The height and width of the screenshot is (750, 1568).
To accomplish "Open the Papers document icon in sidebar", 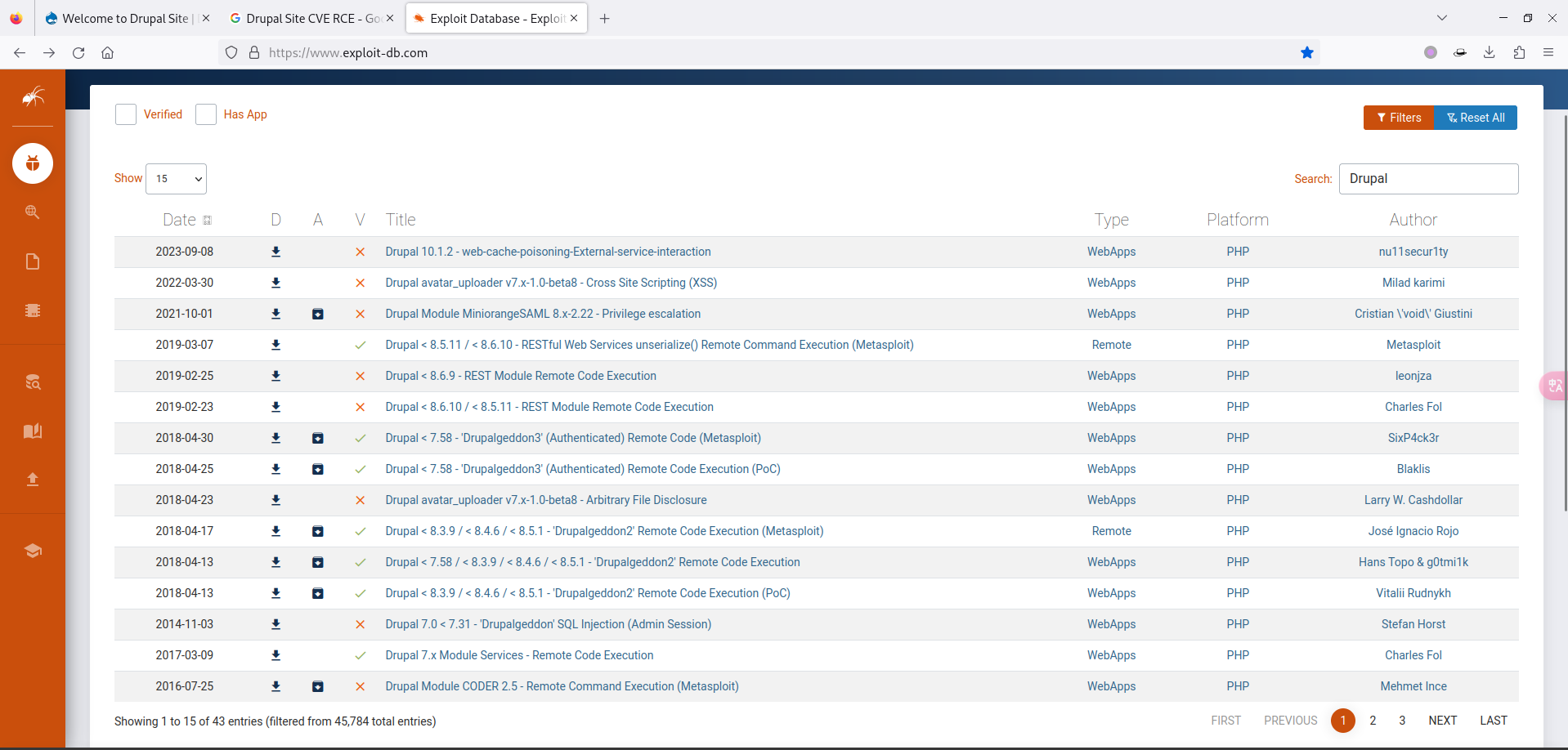I will (x=33, y=261).
